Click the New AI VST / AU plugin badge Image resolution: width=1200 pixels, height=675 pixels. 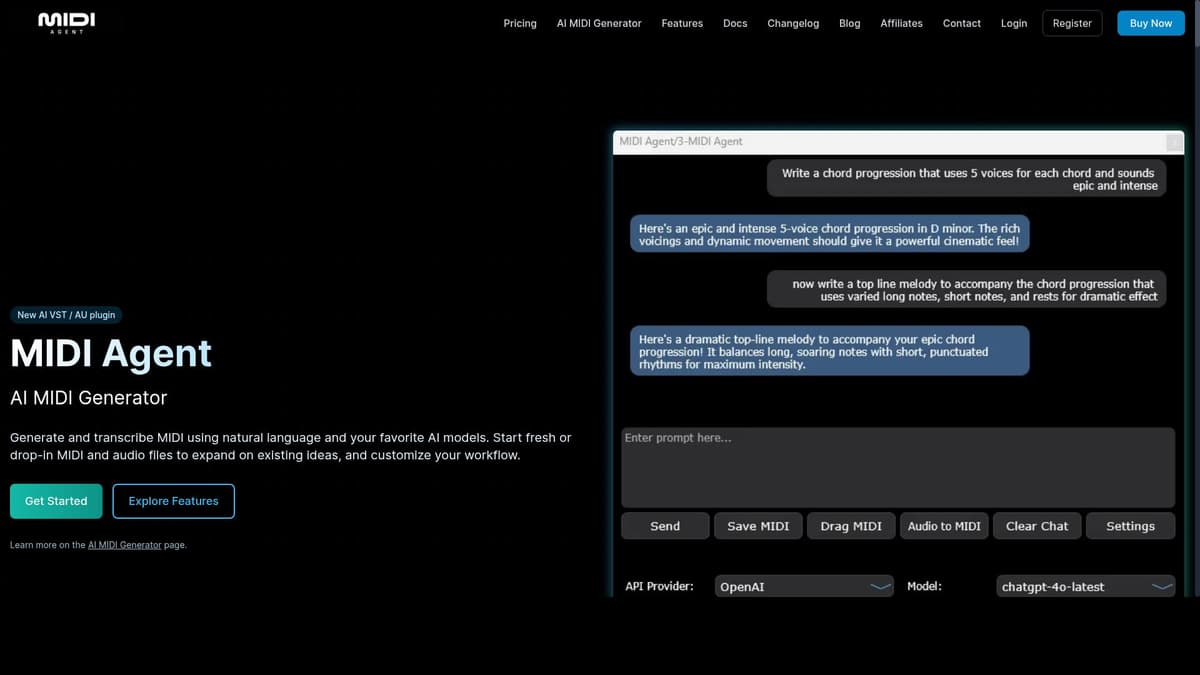pyautogui.click(x=67, y=315)
